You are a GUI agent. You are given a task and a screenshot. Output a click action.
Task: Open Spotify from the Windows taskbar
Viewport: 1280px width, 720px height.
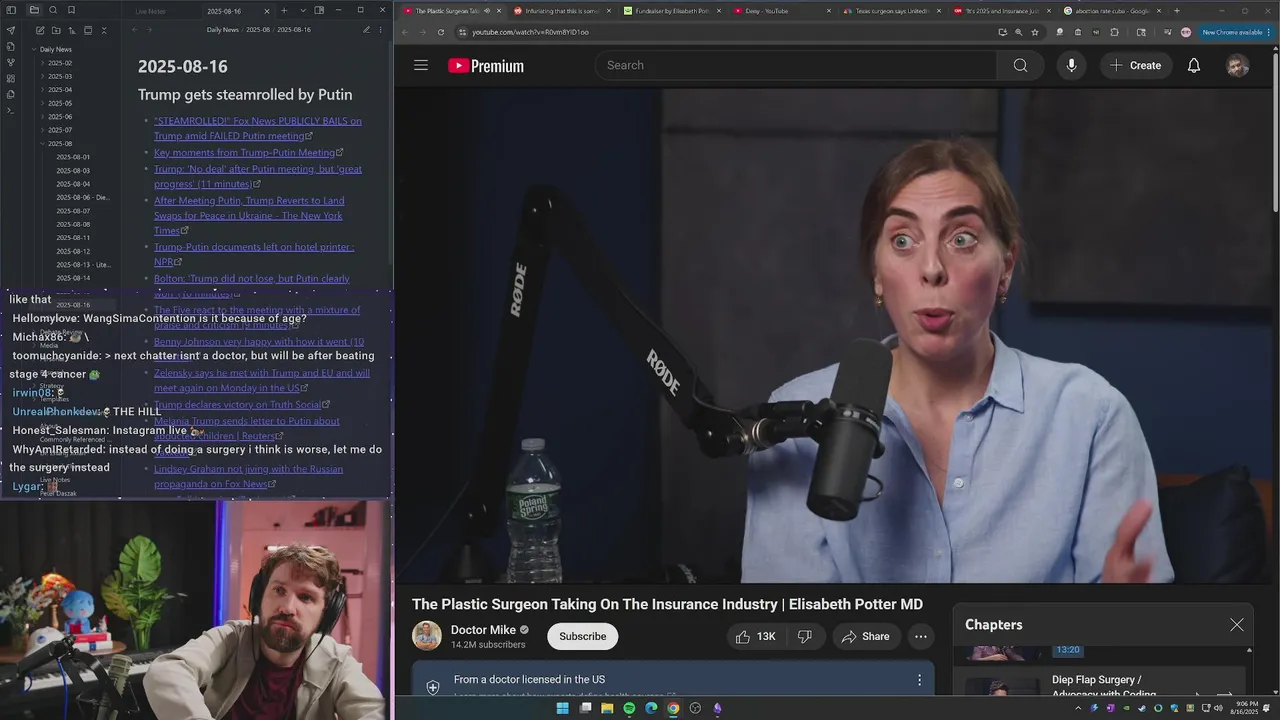629,708
